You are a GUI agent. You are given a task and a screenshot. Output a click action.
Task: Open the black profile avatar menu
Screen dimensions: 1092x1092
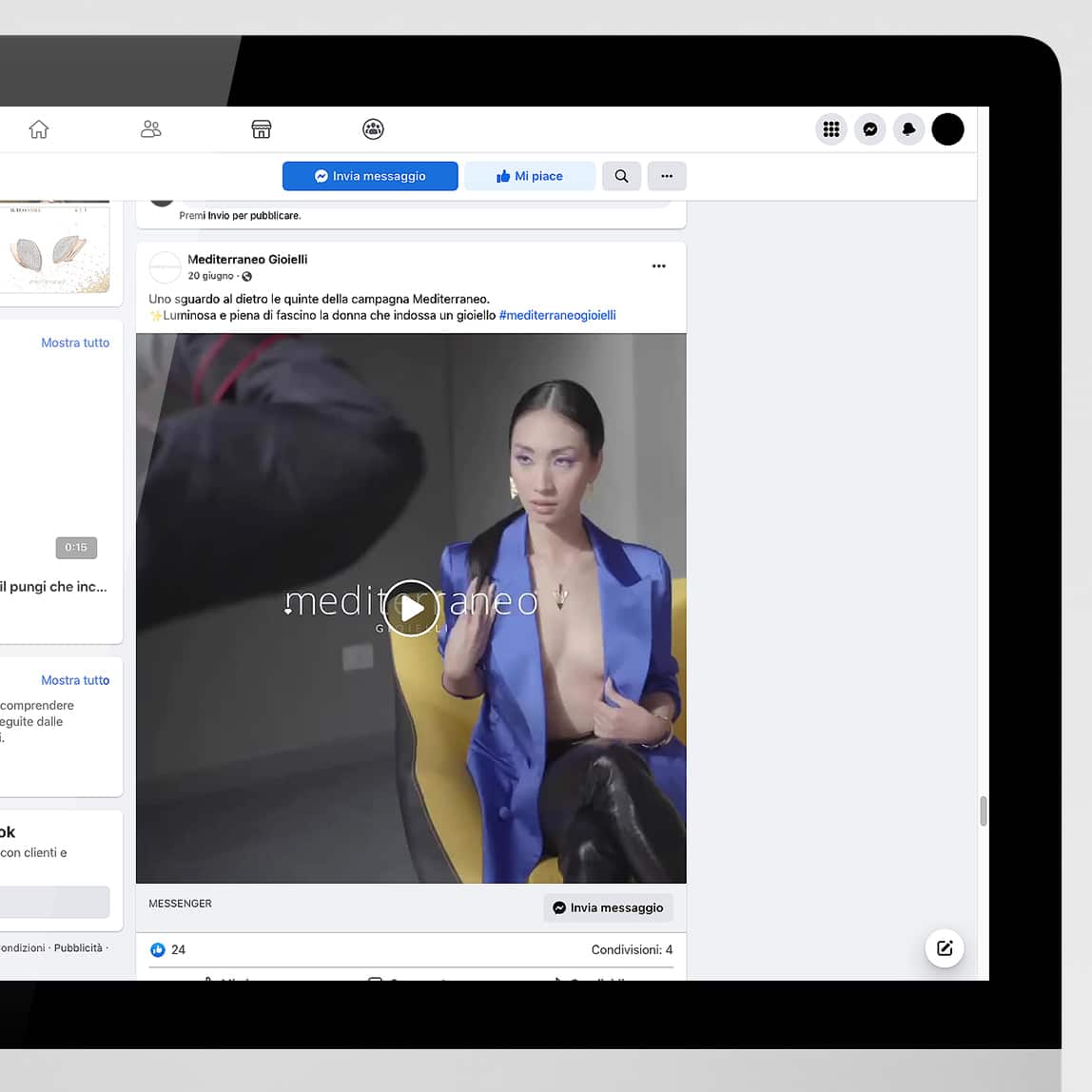(947, 129)
